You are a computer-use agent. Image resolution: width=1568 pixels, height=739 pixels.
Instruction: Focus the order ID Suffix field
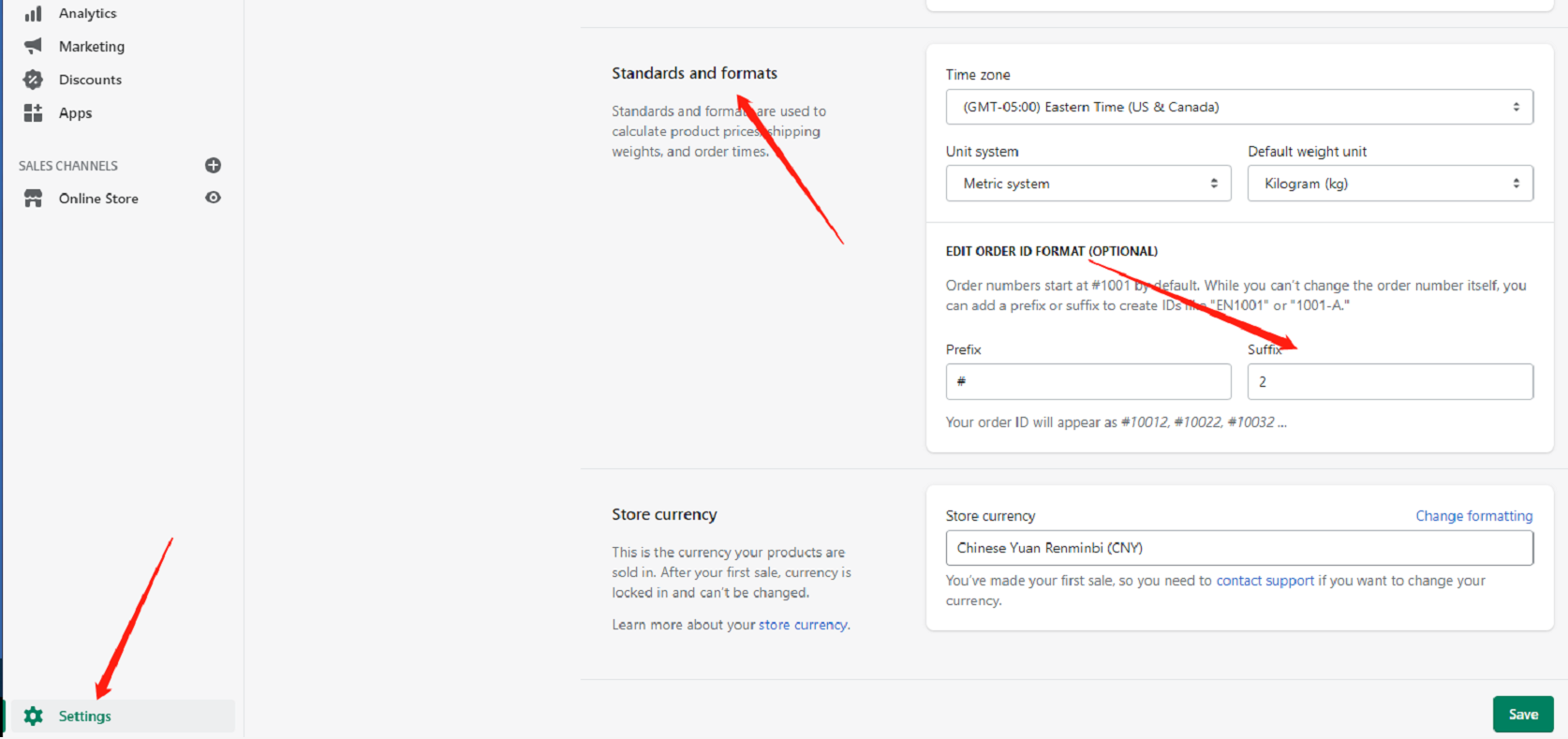click(1389, 382)
